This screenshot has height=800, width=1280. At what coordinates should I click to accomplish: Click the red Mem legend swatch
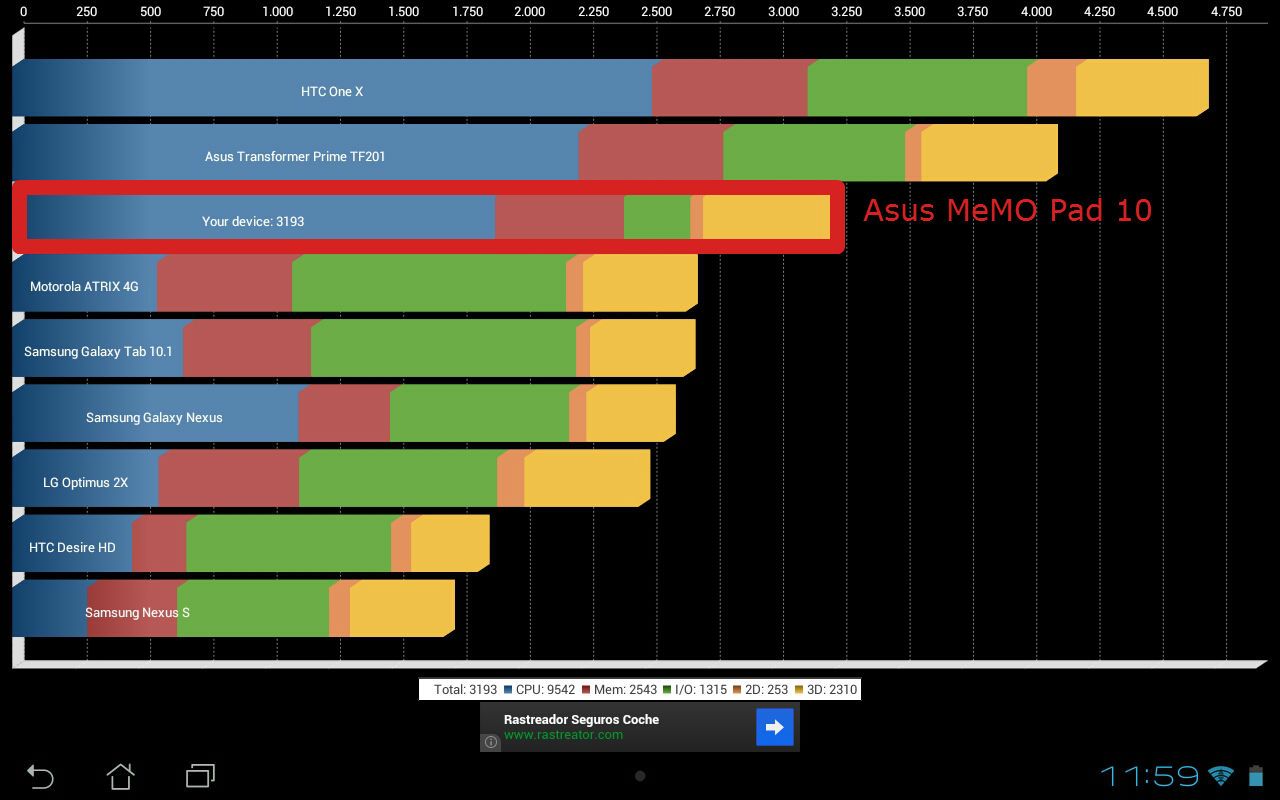click(586, 690)
